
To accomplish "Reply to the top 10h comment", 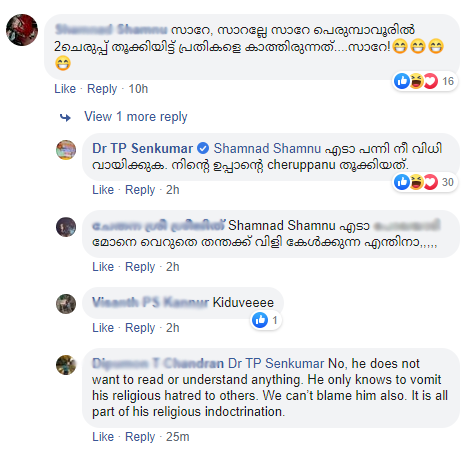I will [102, 89].
